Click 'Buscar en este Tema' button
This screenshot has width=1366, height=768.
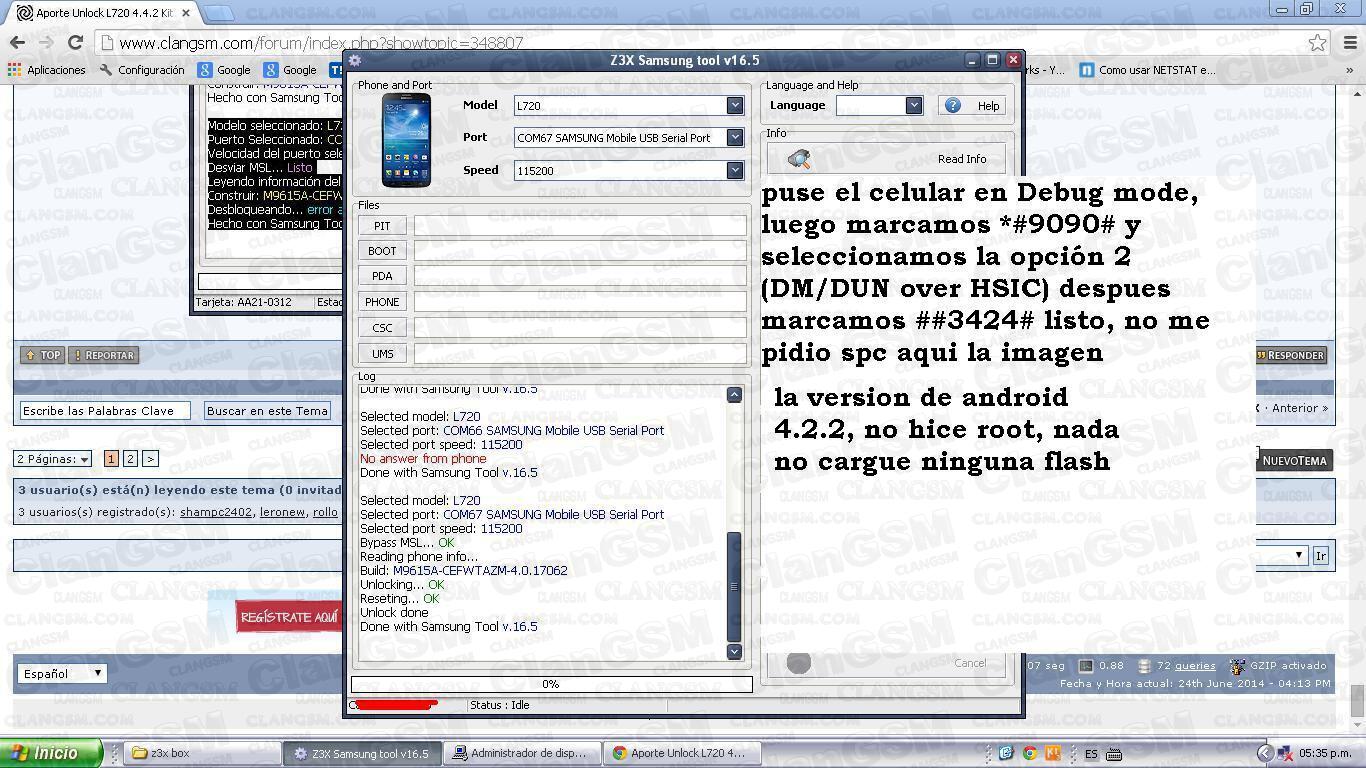267,411
